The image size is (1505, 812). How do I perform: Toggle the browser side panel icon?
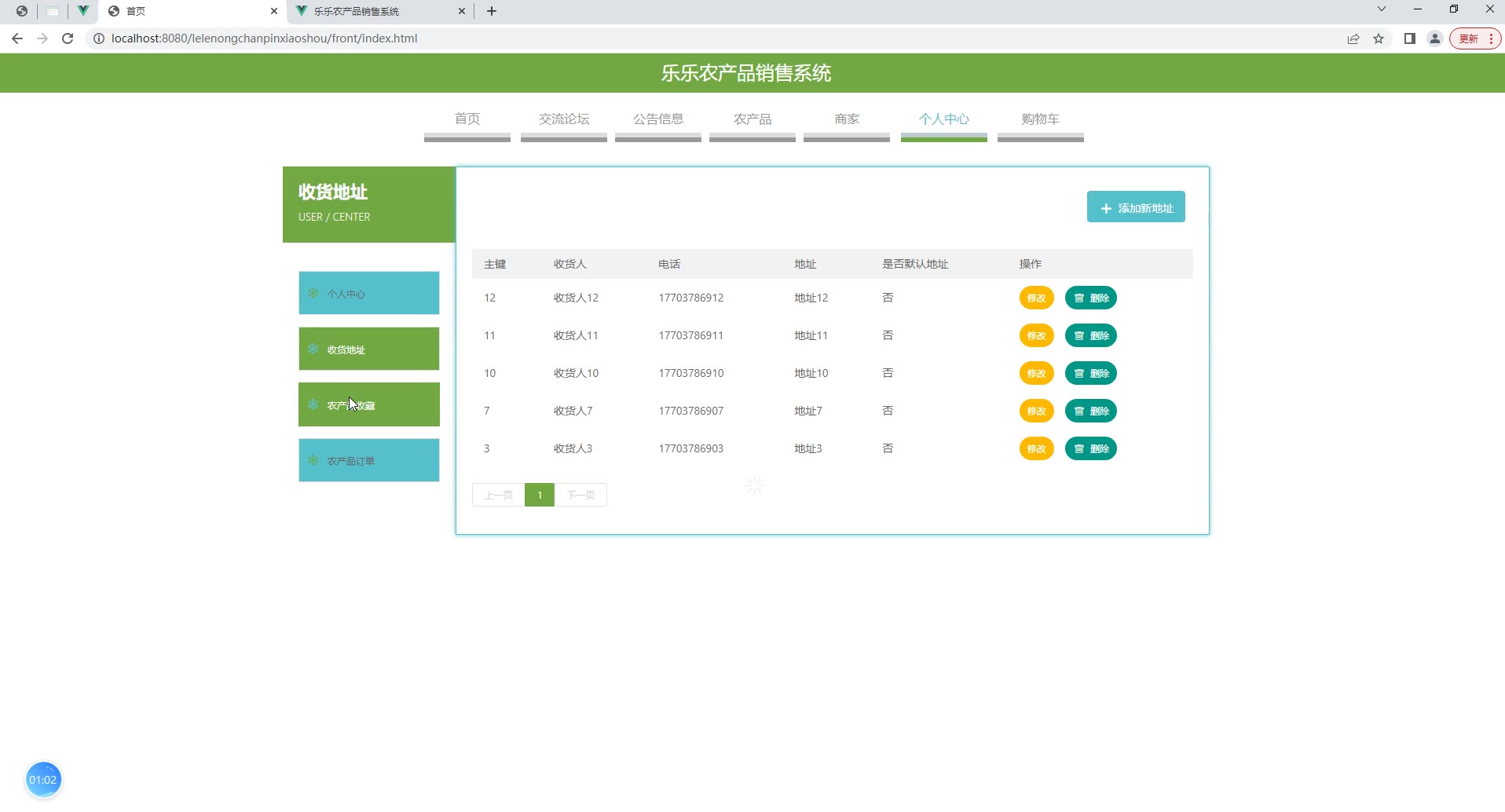point(1410,38)
